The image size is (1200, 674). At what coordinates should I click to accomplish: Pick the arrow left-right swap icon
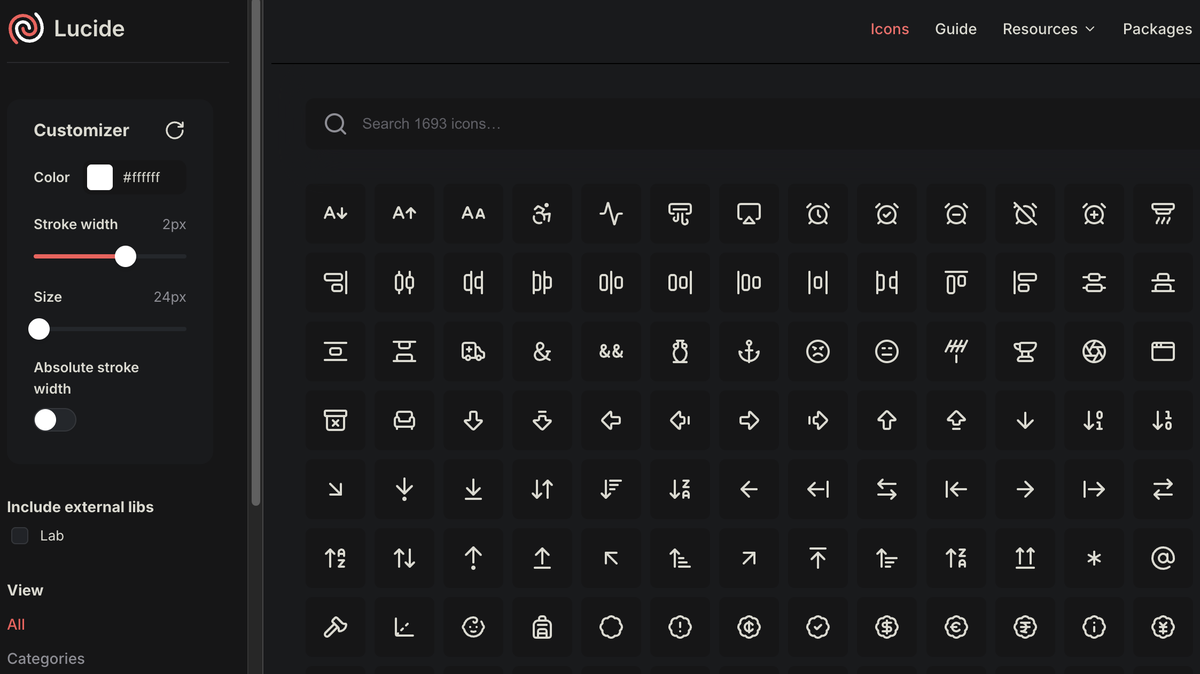coord(887,489)
